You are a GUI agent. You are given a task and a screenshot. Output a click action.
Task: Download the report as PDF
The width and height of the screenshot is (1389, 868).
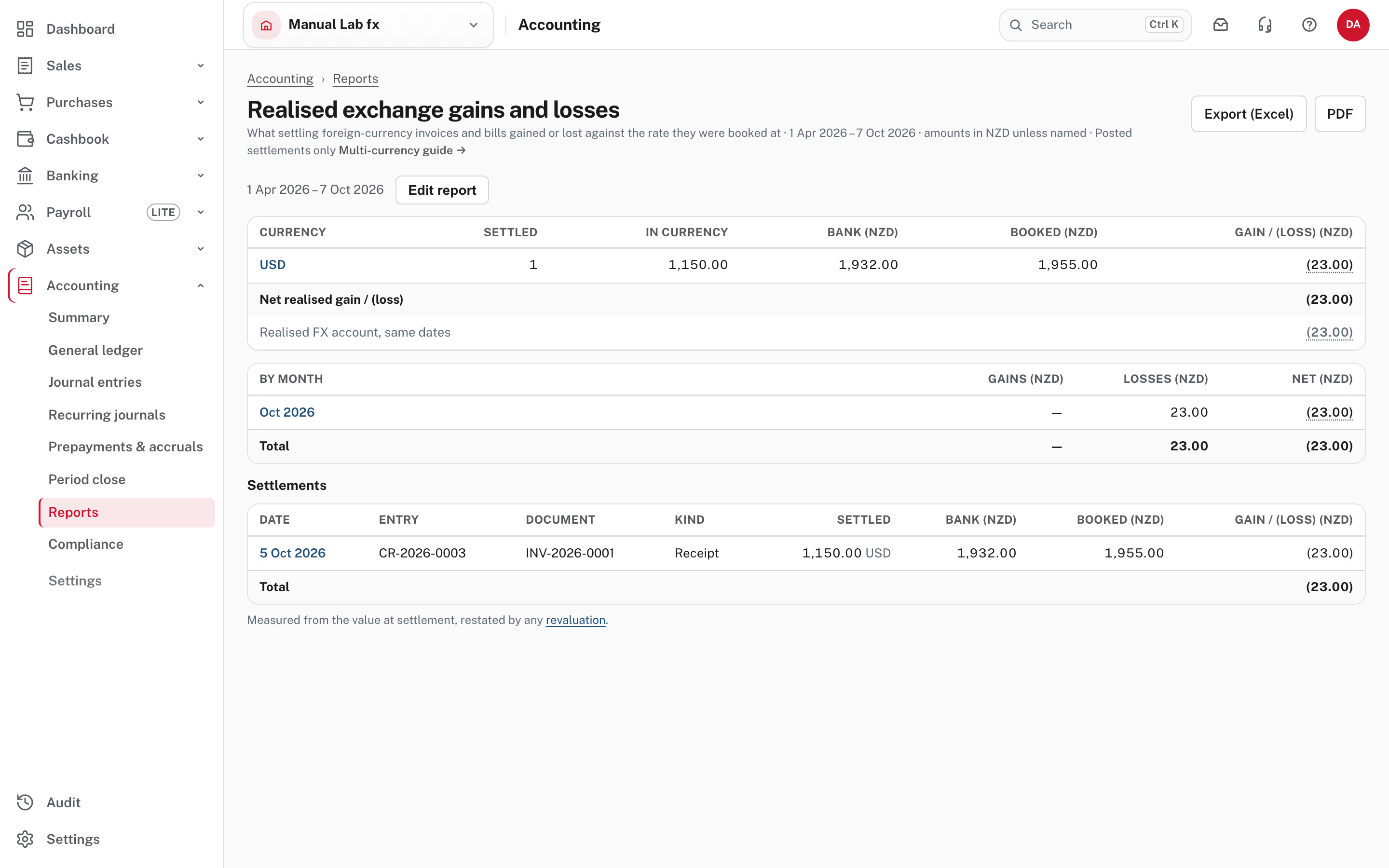(x=1340, y=114)
